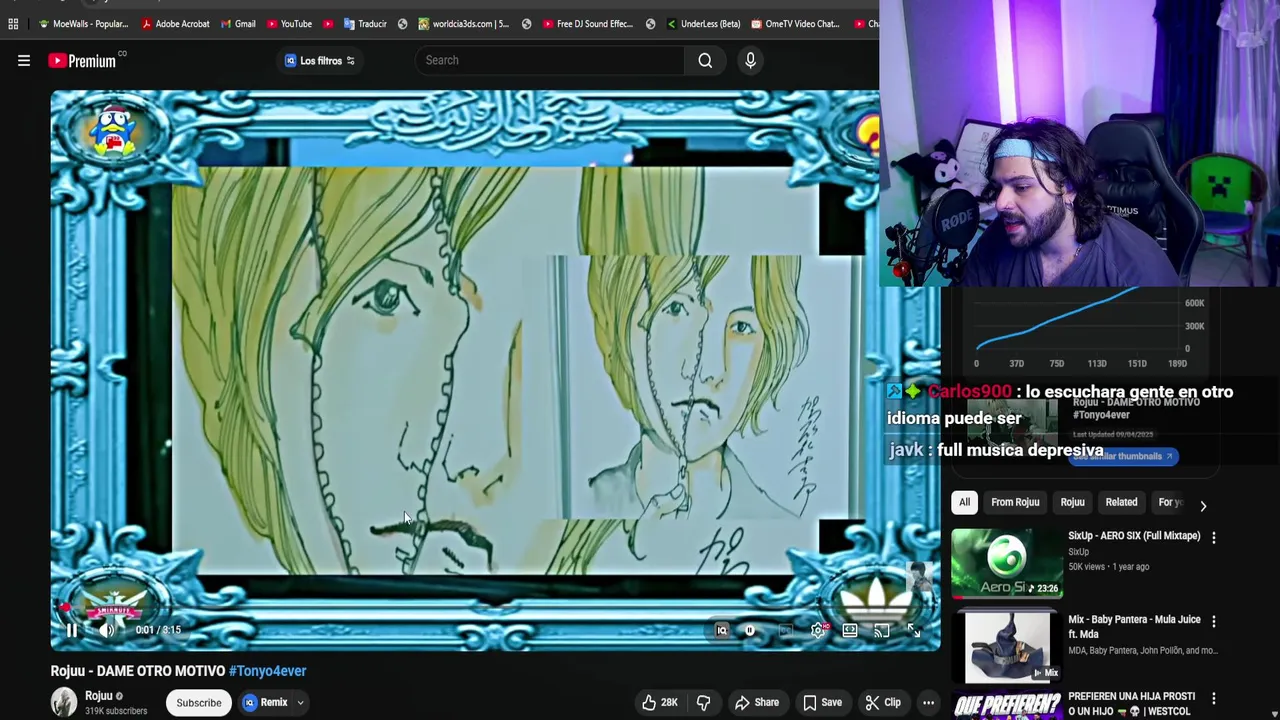Toggle autoplay switch in player
The width and height of the screenshot is (1280, 720).
pyautogui.click(x=750, y=630)
